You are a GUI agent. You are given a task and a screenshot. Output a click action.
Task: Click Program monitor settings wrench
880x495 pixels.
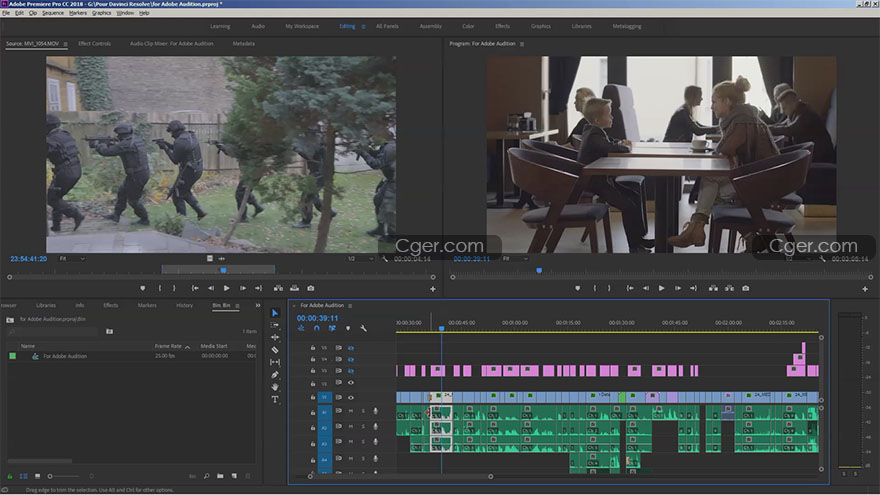point(822,259)
